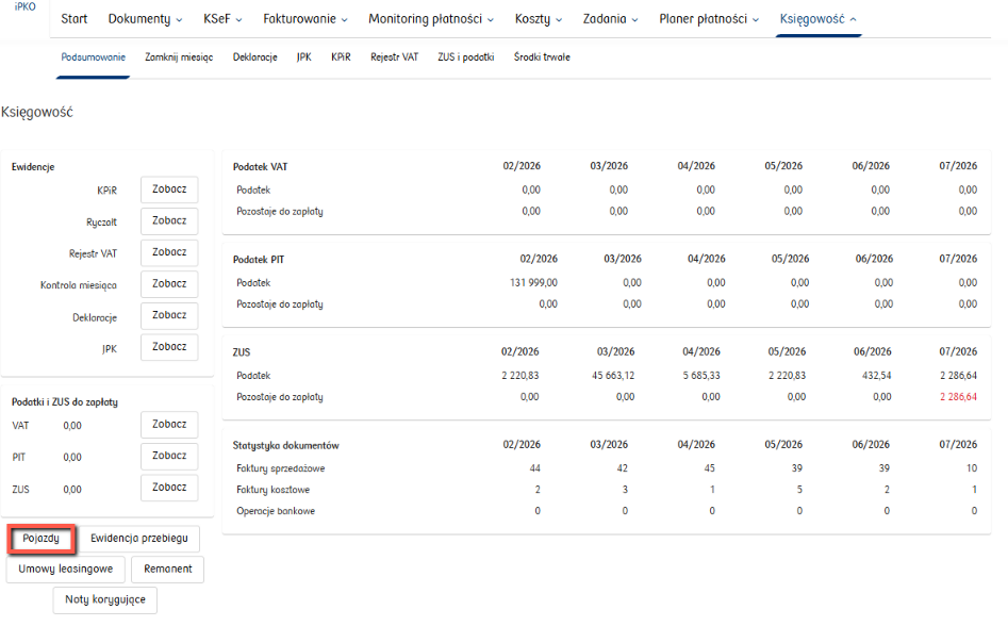Click ZUS value 5 685,33

701,376
